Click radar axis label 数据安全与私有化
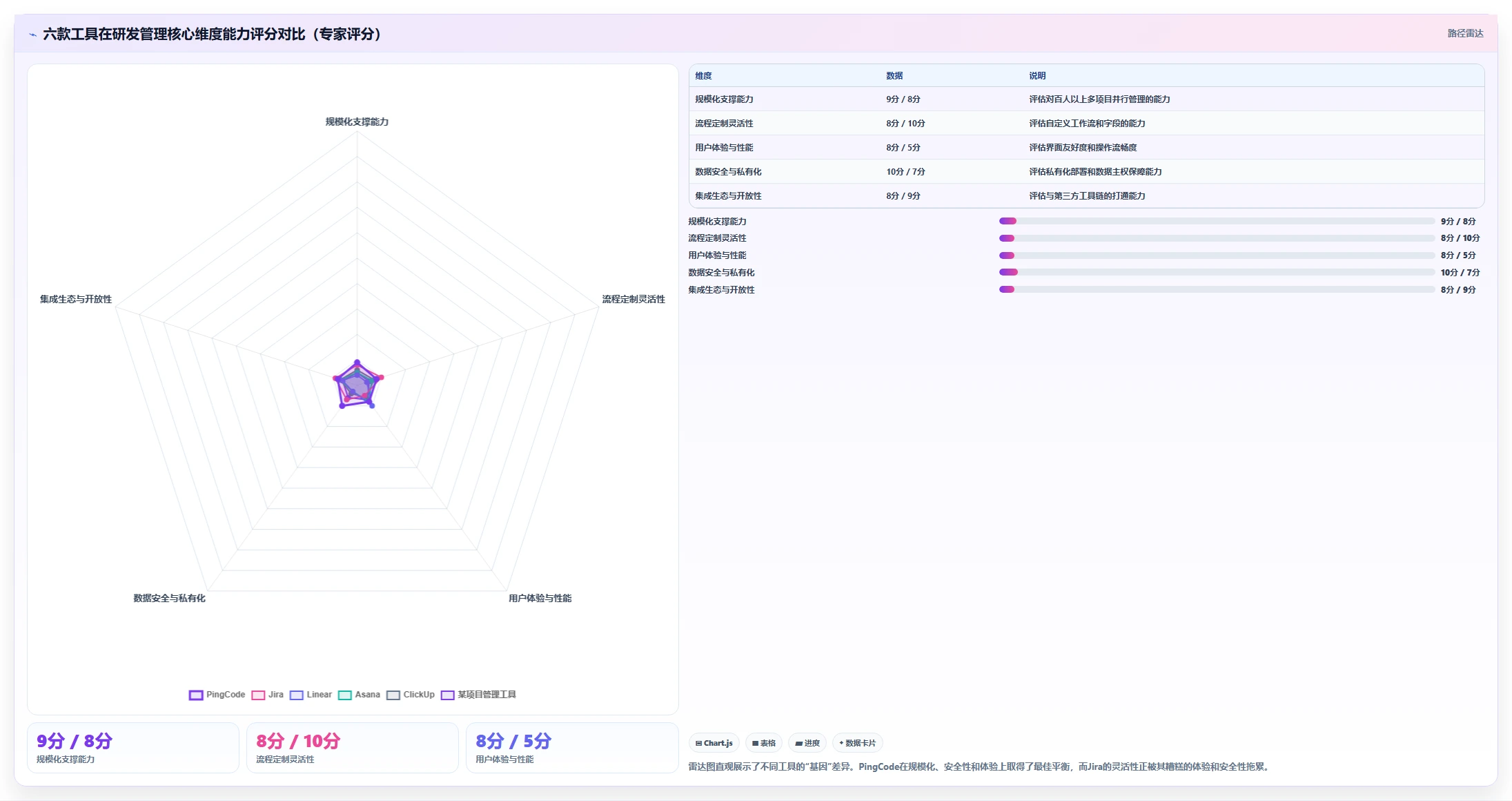This screenshot has height=801, width=1512. pyautogui.click(x=169, y=598)
